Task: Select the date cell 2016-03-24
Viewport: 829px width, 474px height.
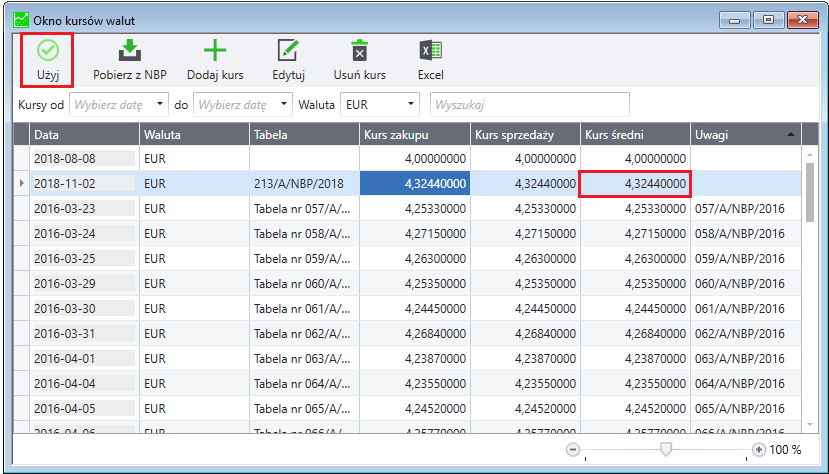Action: 84,234
